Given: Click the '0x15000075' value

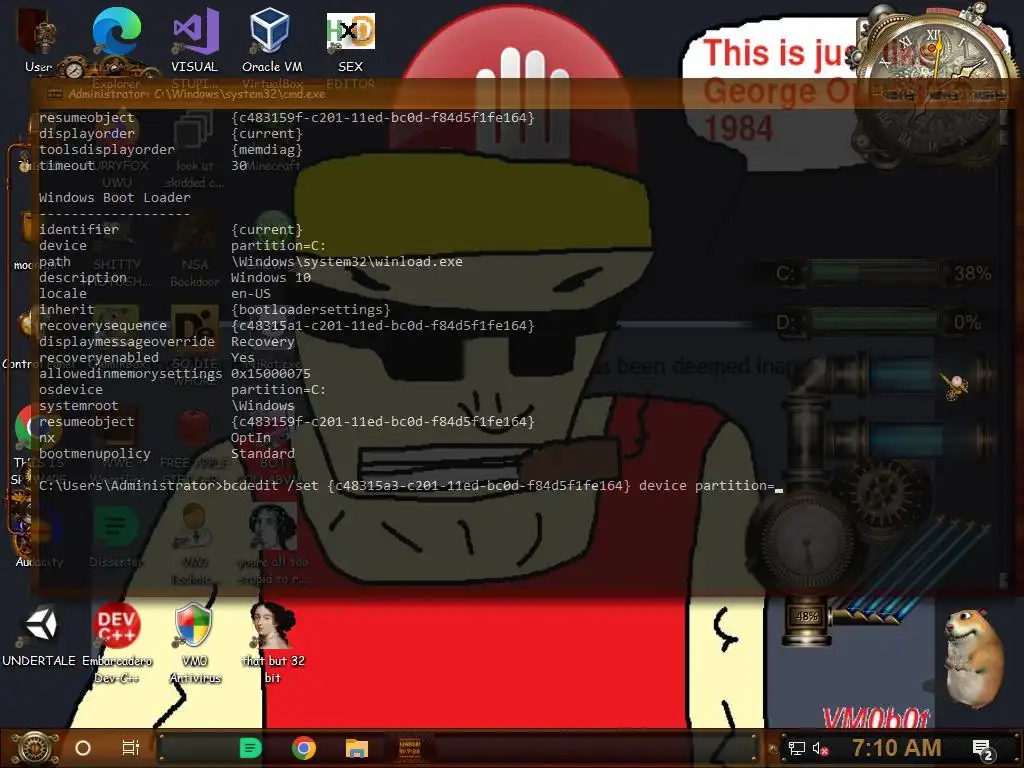Looking at the screenshot, I should [270, 374].
